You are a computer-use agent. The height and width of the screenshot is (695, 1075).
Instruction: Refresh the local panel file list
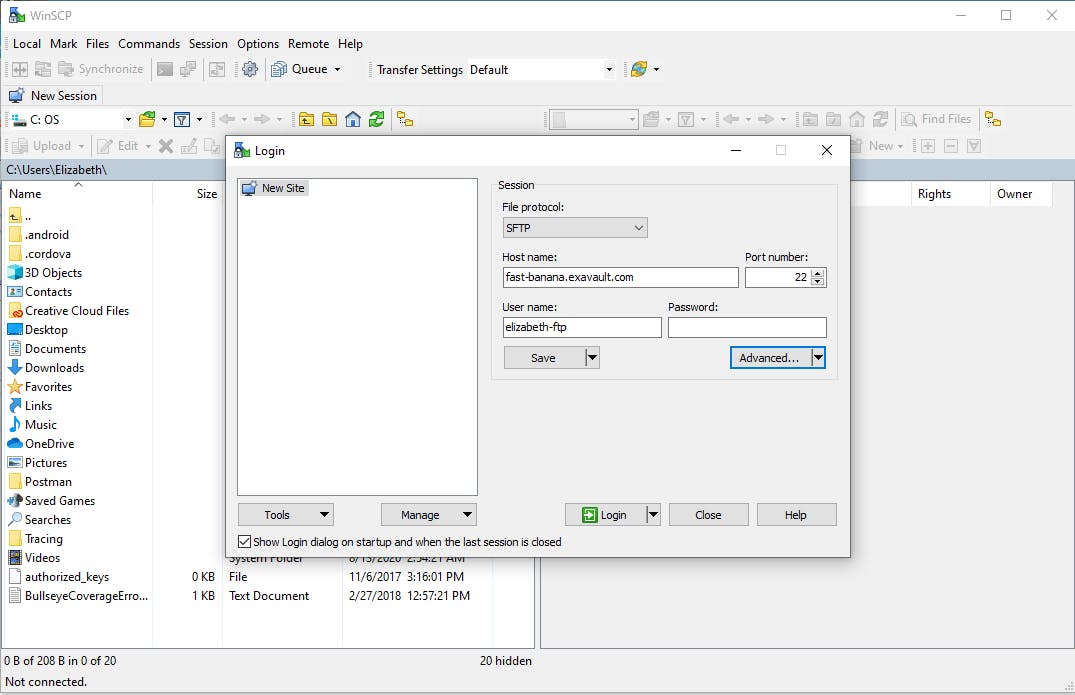pos(377,119)
